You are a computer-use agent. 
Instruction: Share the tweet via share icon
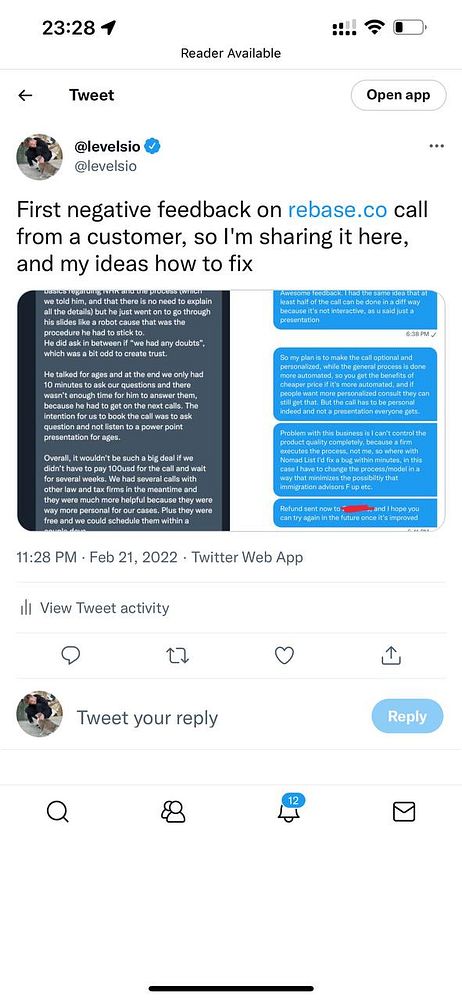click(391, 656)
